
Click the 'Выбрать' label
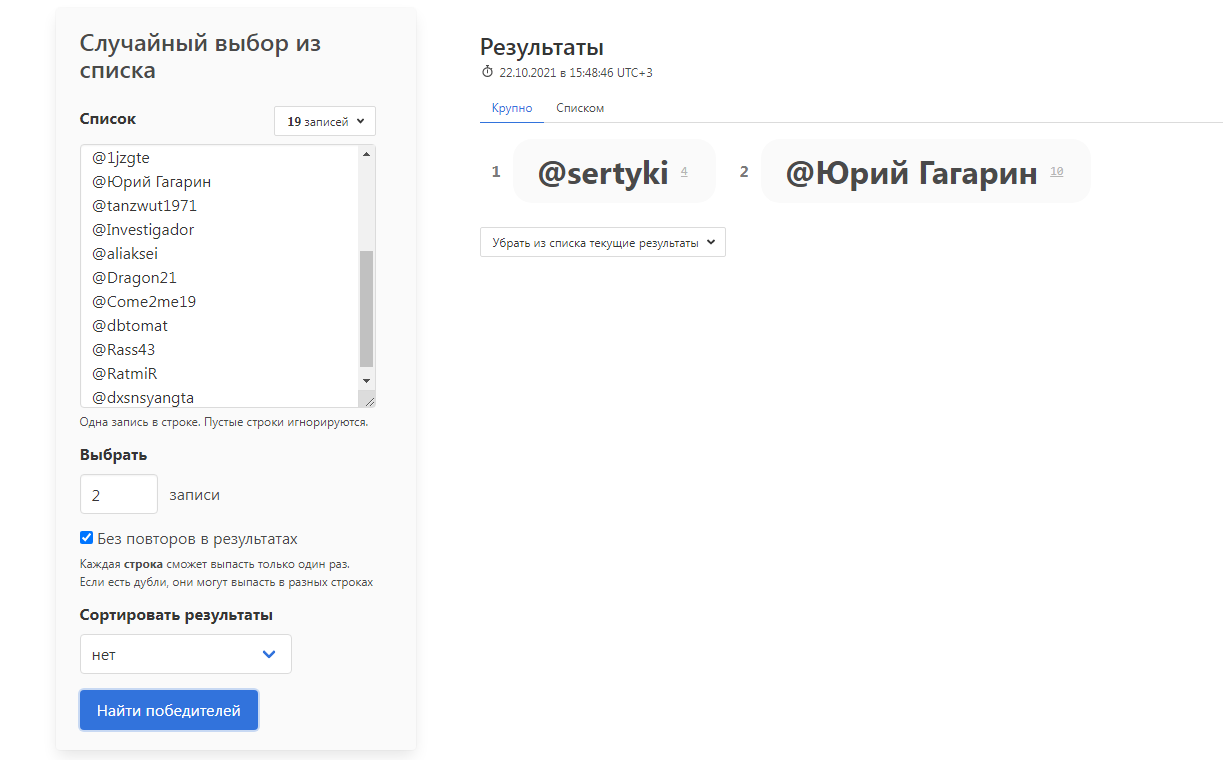114,454
